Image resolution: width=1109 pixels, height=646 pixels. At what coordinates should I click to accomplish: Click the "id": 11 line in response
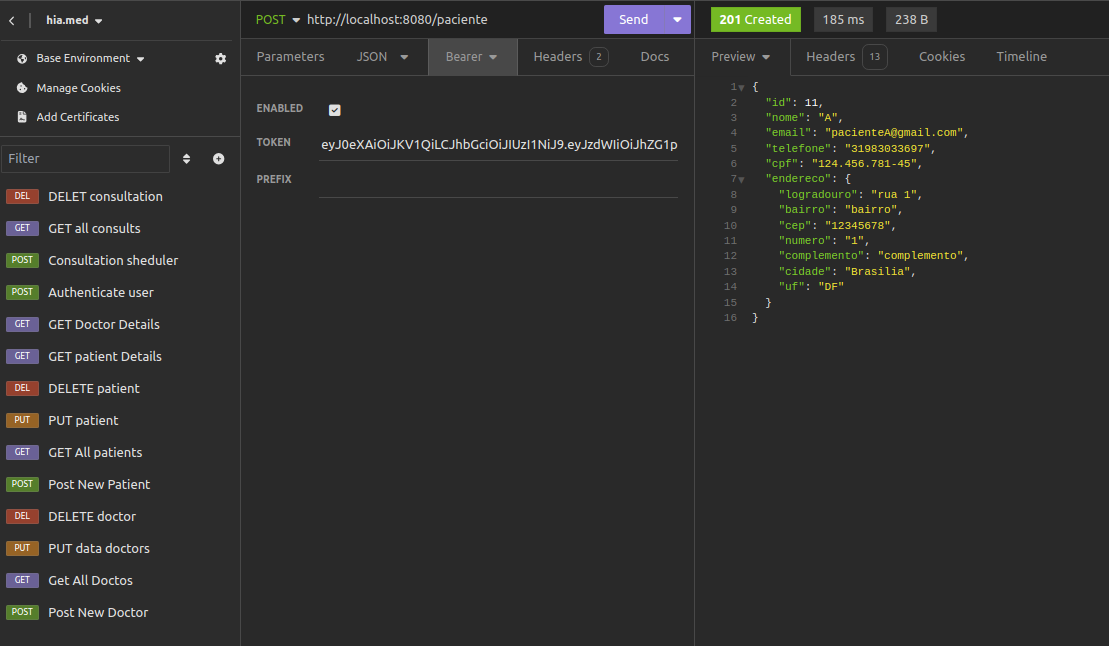(x=794, y=103)
